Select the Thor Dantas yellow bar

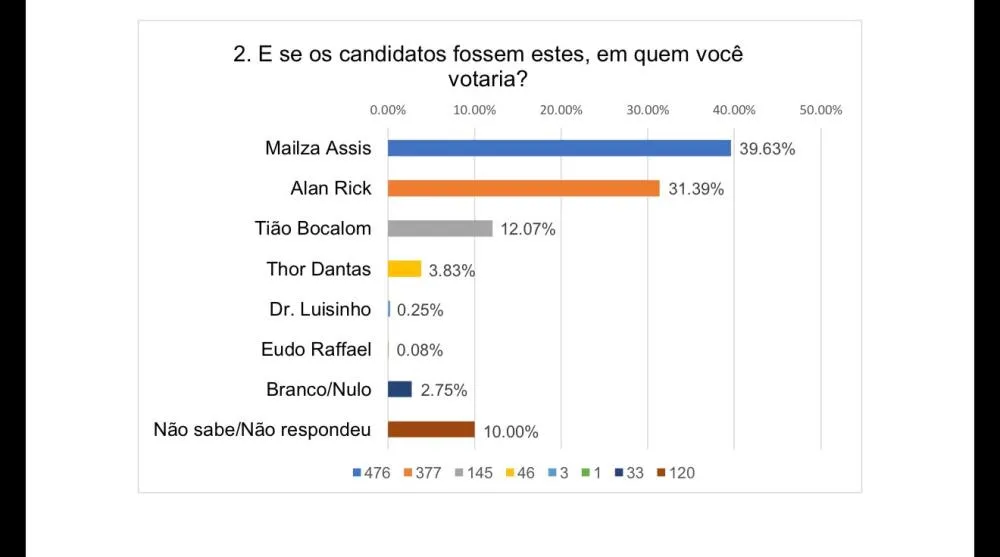pos(404,269)
